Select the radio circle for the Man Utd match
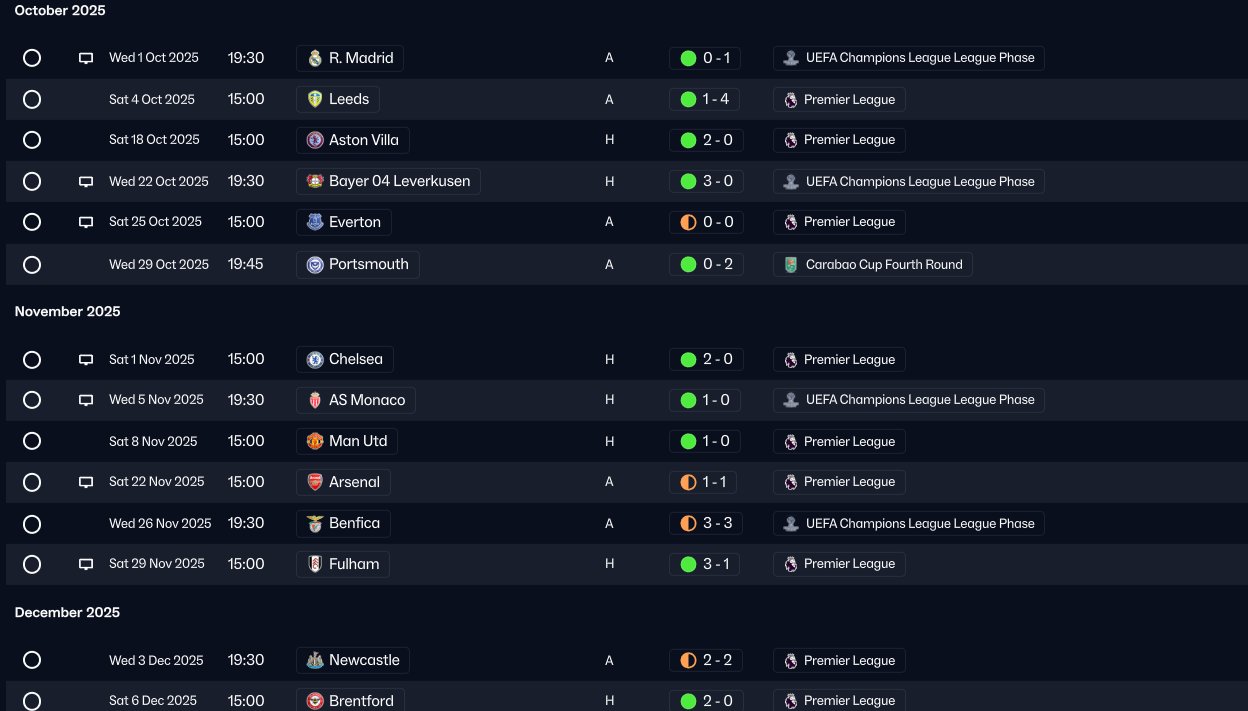1248x711 pixels. [x=32, y=441]
